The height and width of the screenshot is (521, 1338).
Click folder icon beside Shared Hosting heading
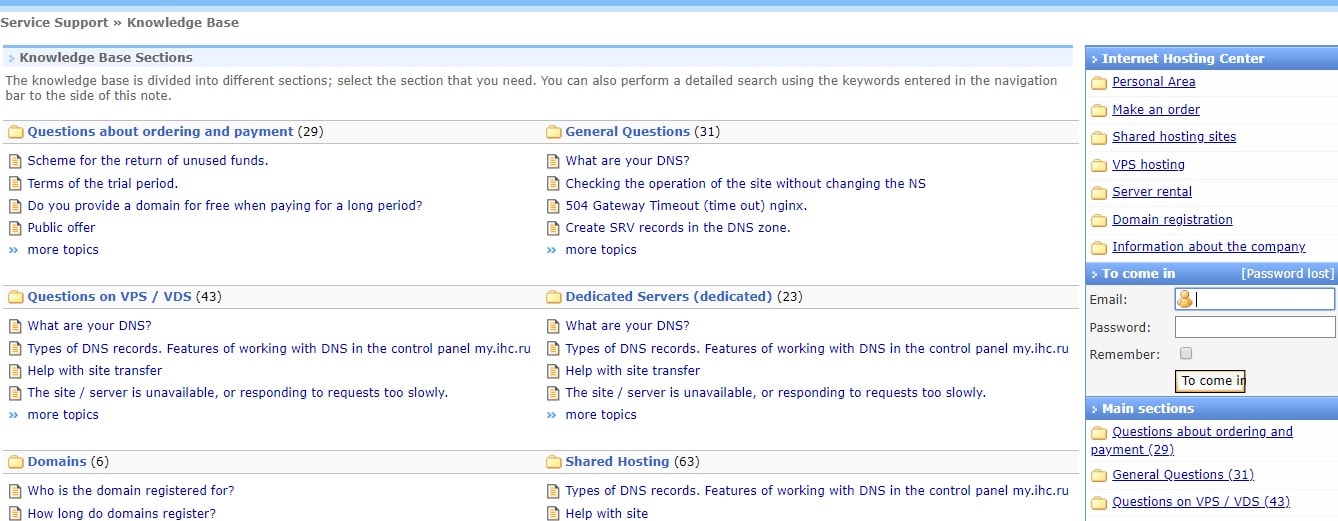click(553, 462)
